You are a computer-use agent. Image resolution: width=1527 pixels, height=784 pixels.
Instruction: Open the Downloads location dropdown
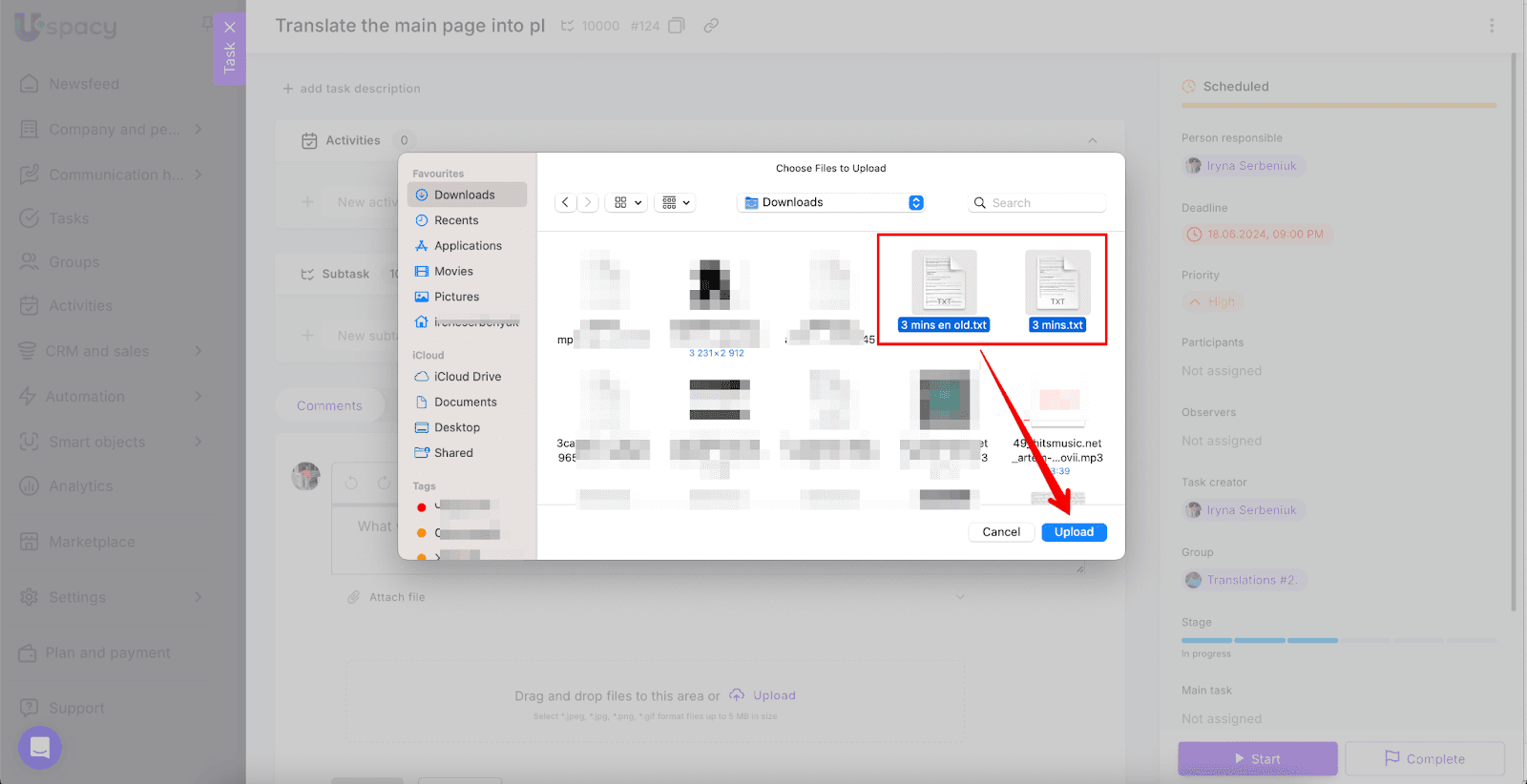click(x=915, y=202)
